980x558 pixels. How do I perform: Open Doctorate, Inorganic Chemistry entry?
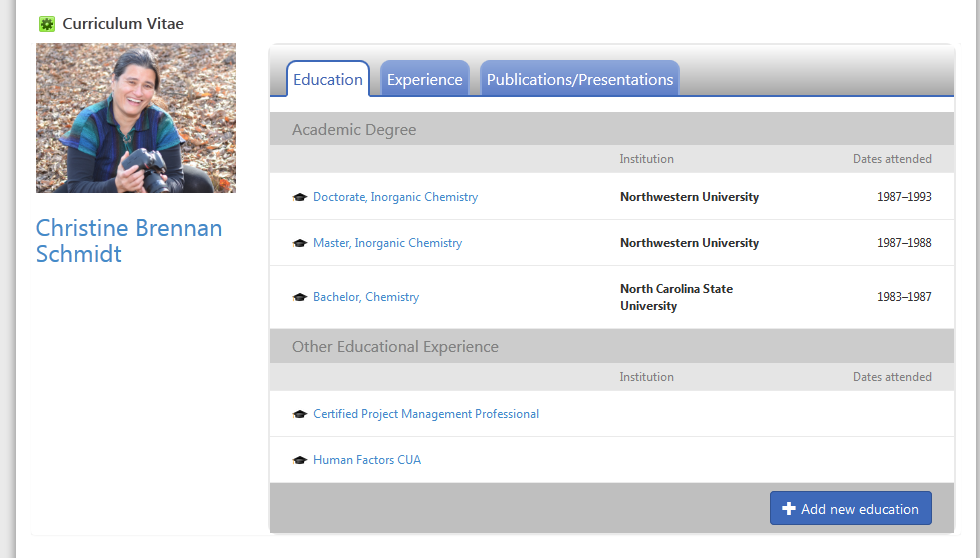click(395, 197)
